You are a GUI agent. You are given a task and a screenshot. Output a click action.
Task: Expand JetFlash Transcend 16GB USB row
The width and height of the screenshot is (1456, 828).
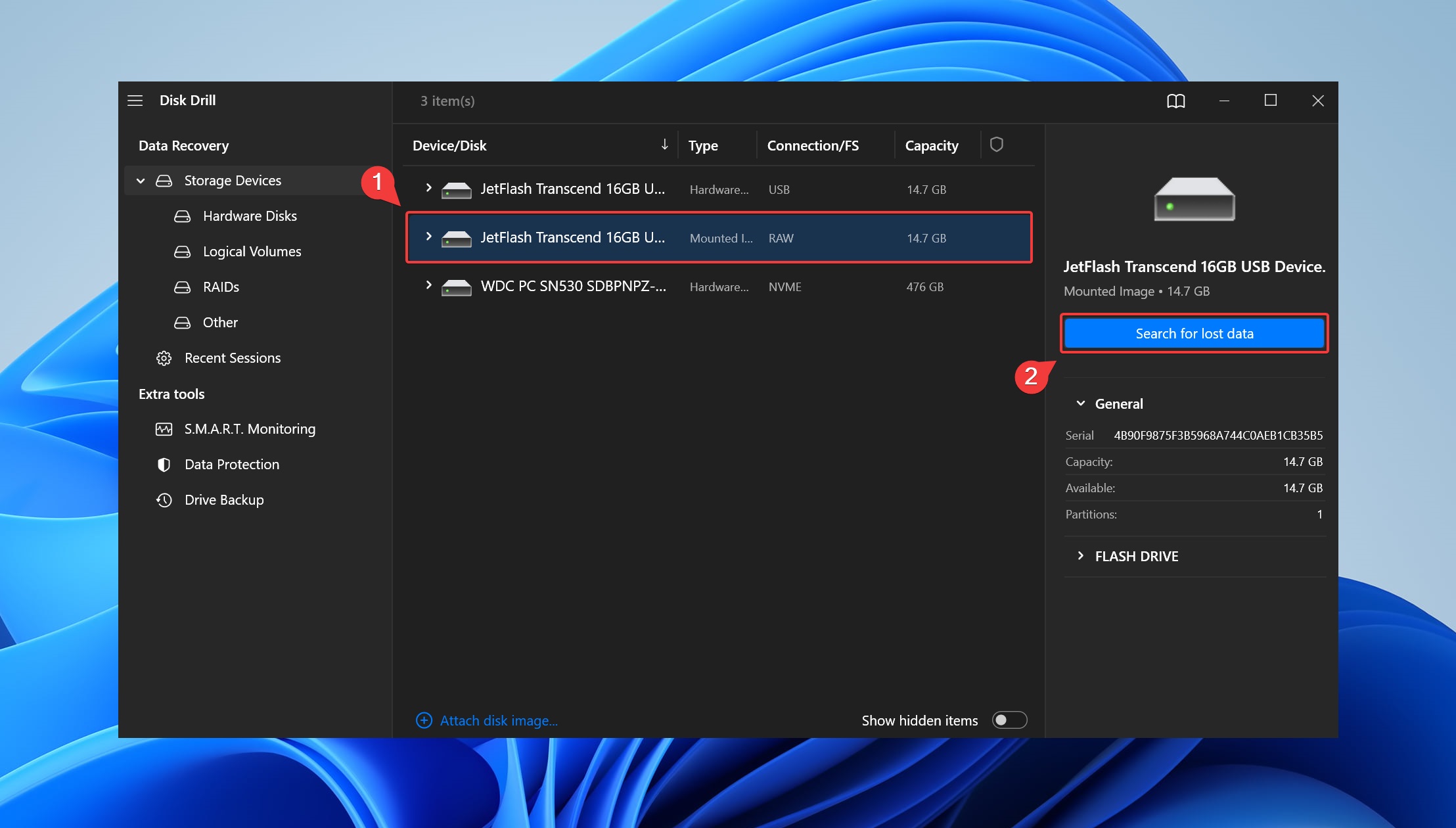pyautogui.click(x=427, y=189)
